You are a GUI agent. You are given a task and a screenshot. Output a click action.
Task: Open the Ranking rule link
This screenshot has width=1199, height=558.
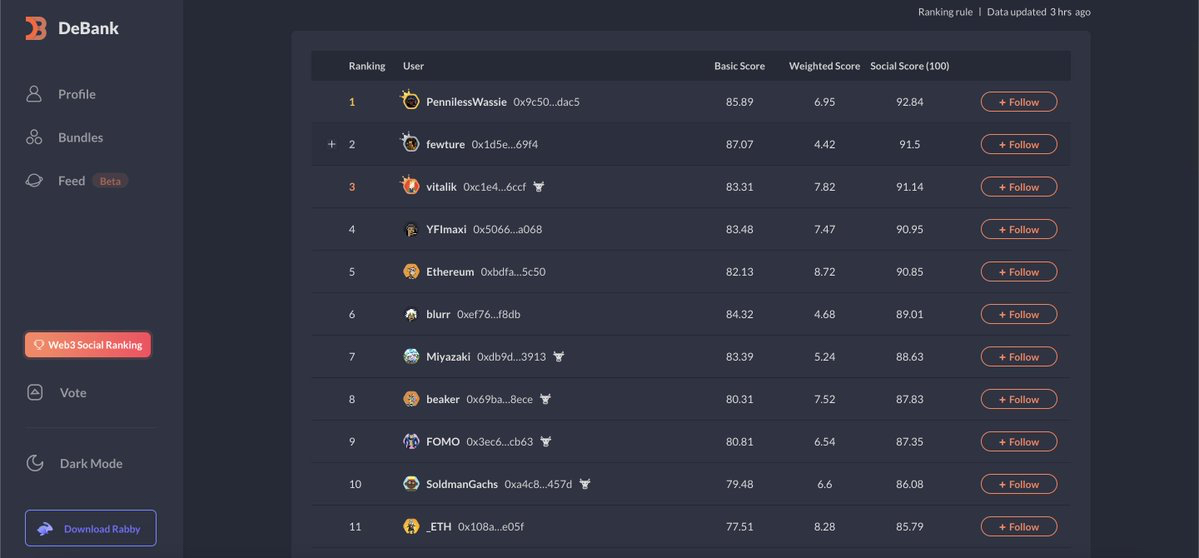click(945, 11)
